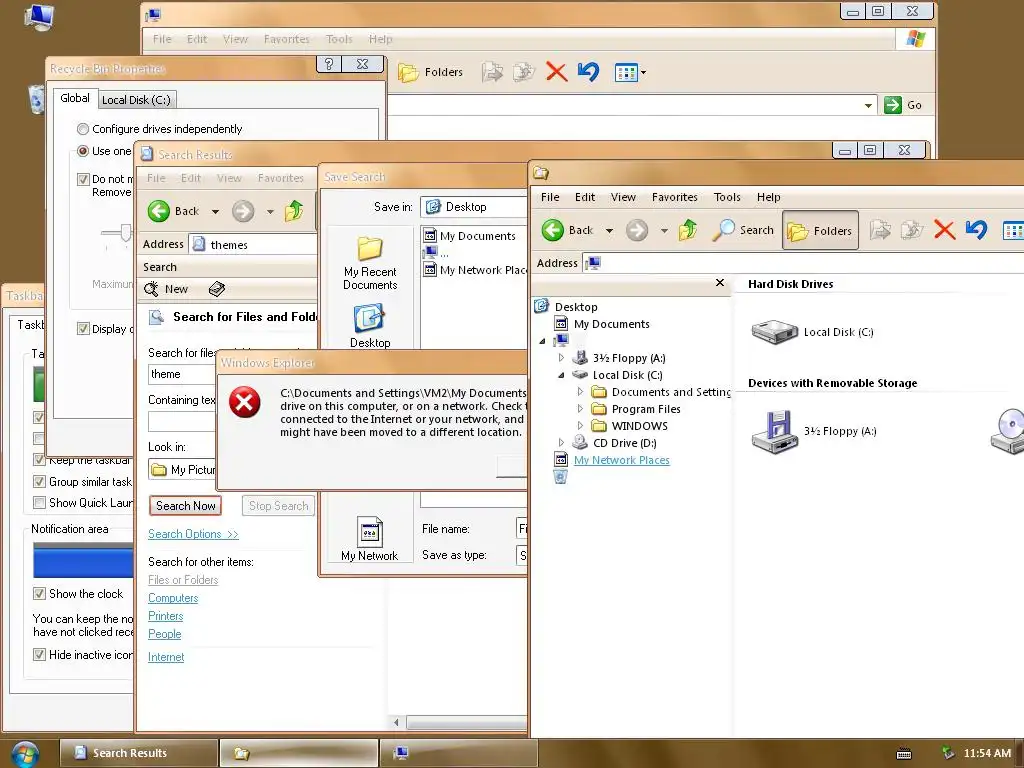Open Search Options link
Viewport: 1024px width, 768px height.
pos(193,534)
